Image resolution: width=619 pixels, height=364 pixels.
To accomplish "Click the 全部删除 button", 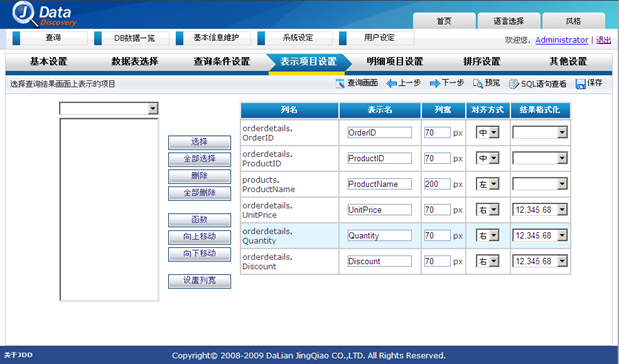I will (199, 193).
